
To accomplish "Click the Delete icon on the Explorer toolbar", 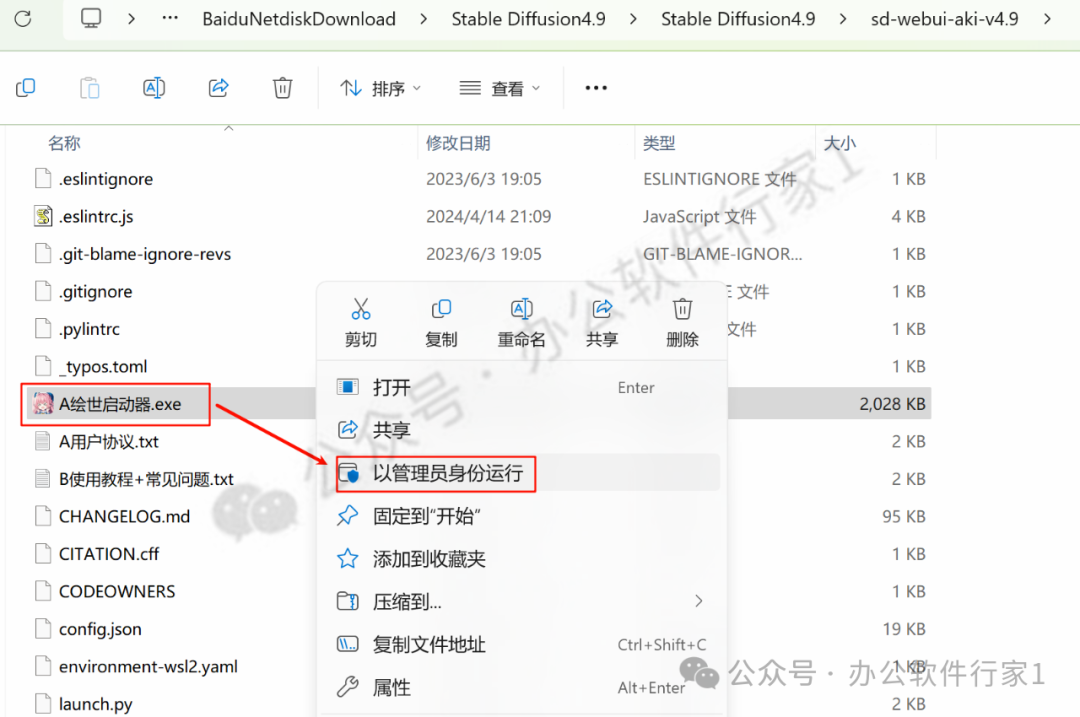I will (x=282, y=87).
